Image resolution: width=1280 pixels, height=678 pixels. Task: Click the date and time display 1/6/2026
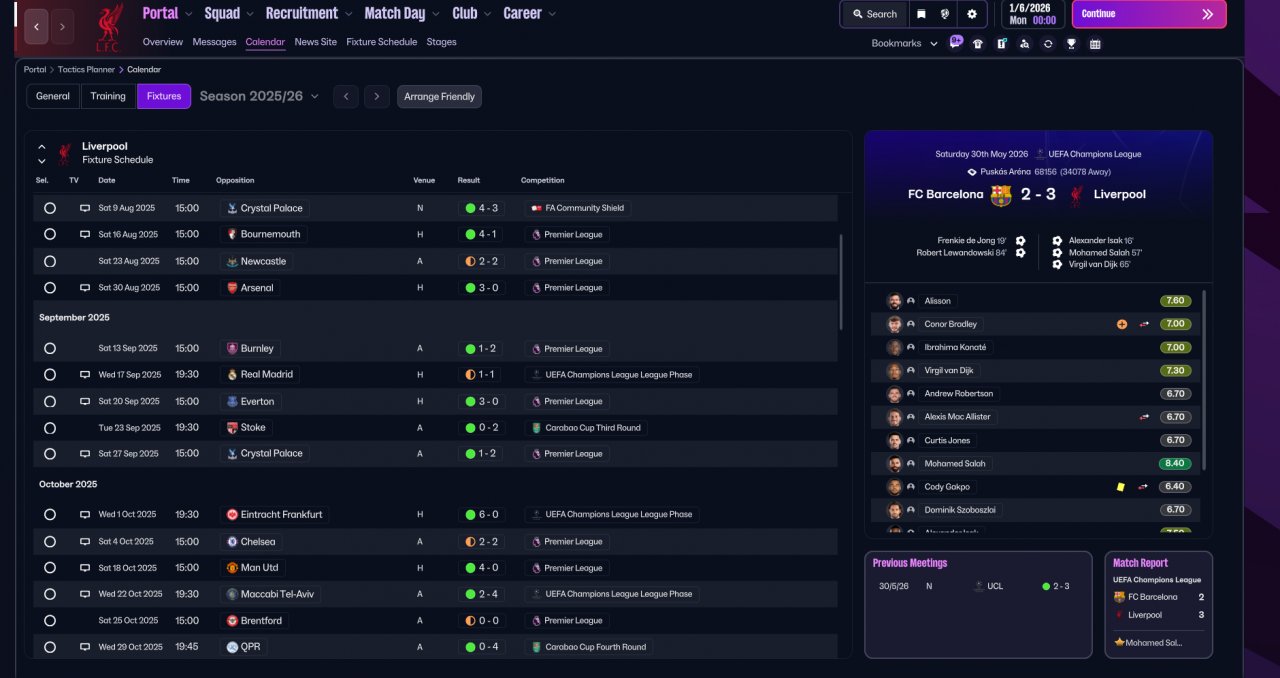(1033, 14)
